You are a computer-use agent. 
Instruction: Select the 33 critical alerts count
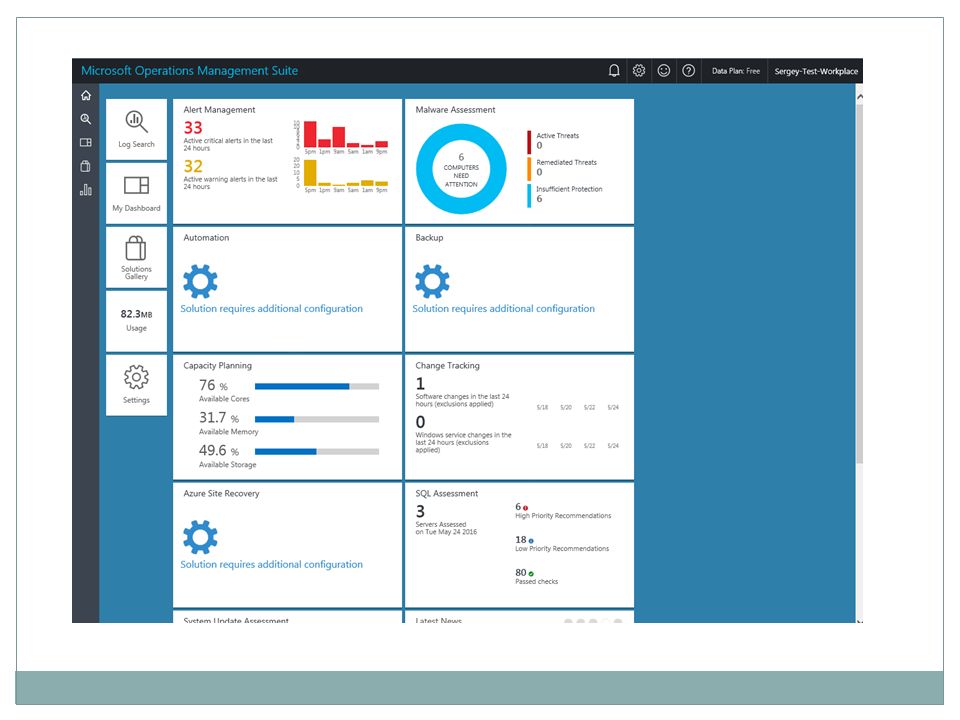[x=193, y=128]
